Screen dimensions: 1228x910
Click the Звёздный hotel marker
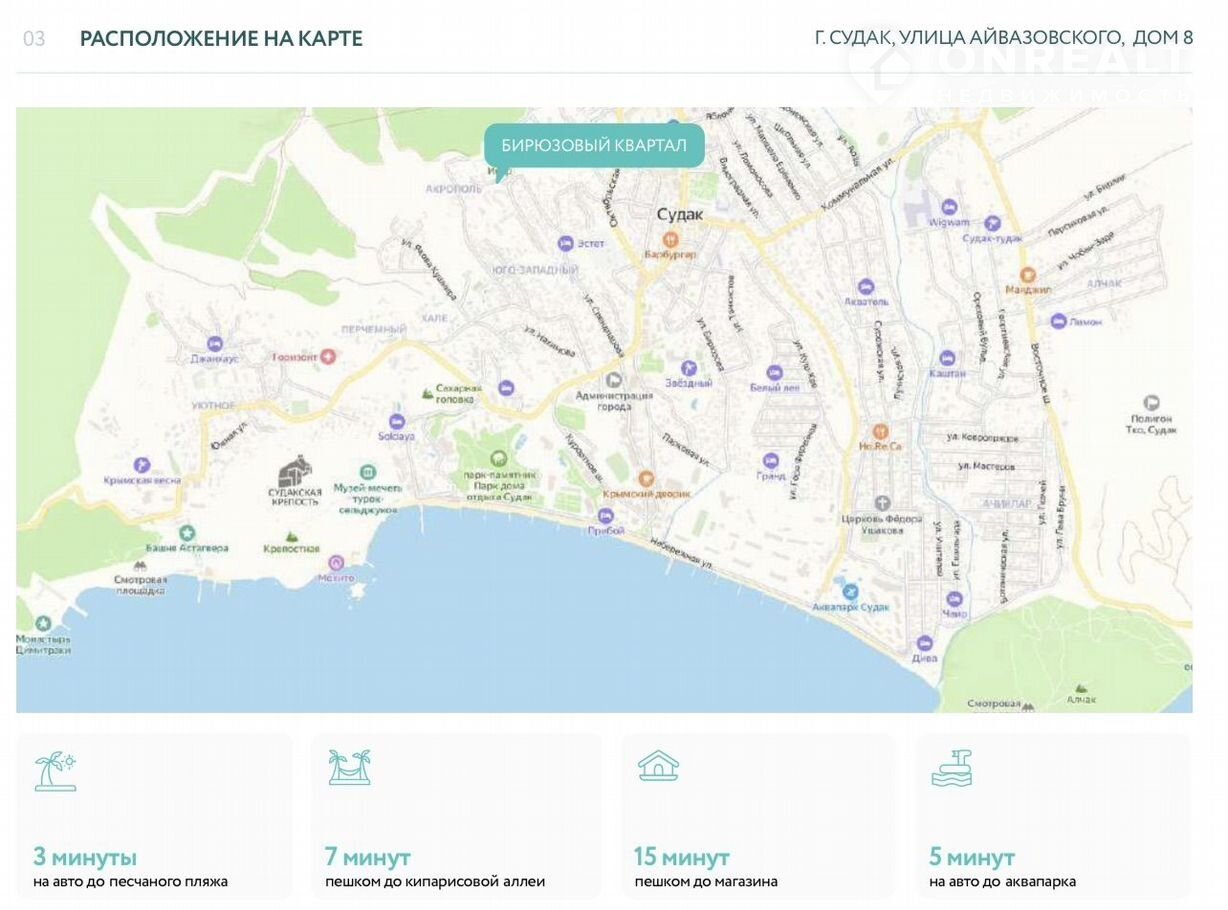tap(688, 368)
